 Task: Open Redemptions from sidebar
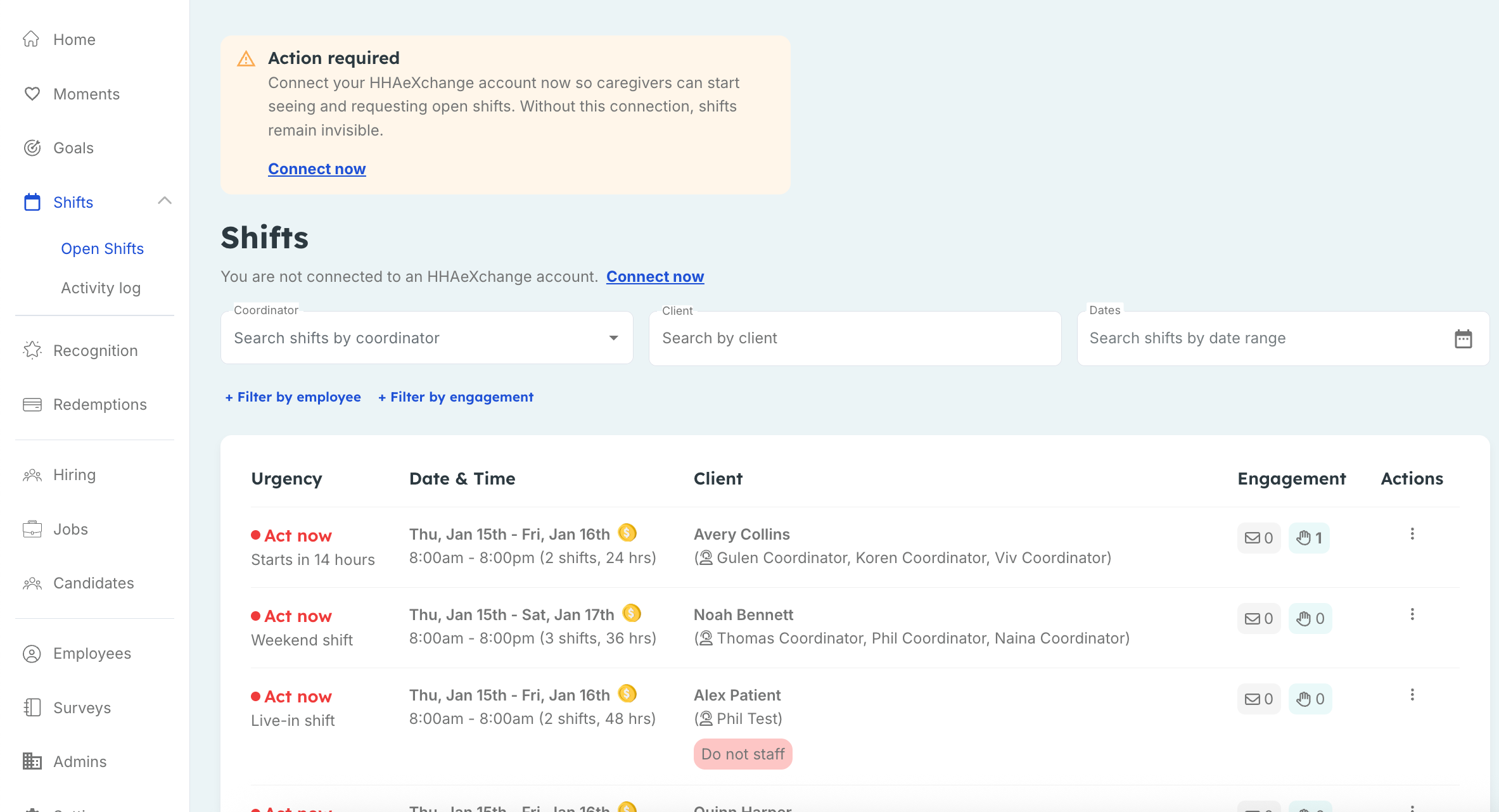(99, 404)
